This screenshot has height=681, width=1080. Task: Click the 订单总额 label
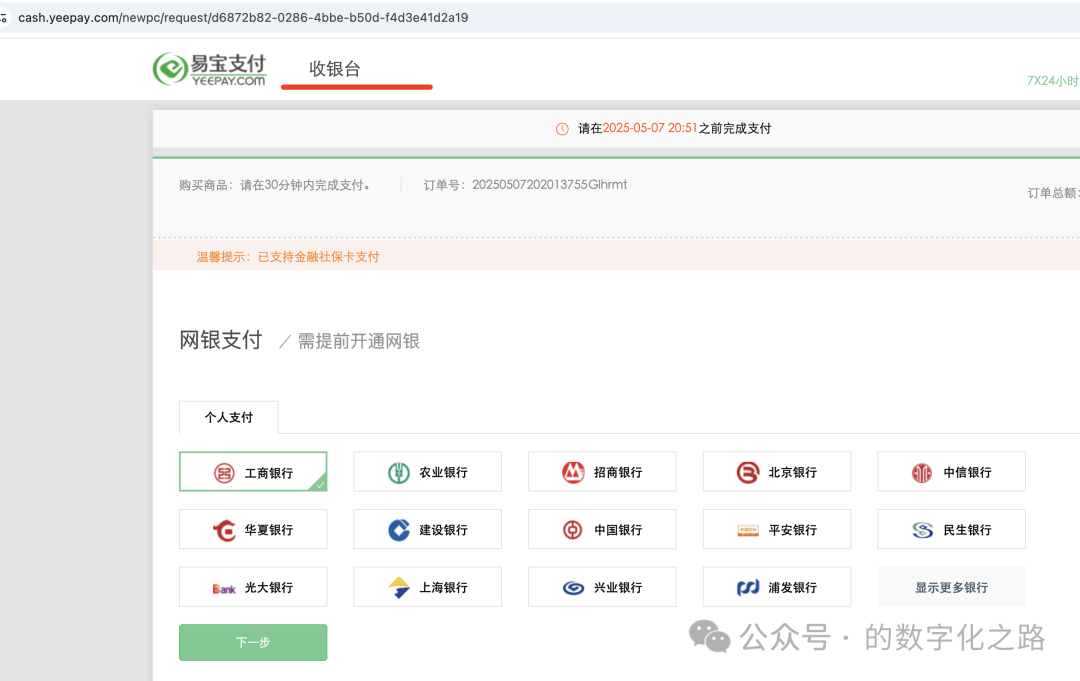(1052, 193)
